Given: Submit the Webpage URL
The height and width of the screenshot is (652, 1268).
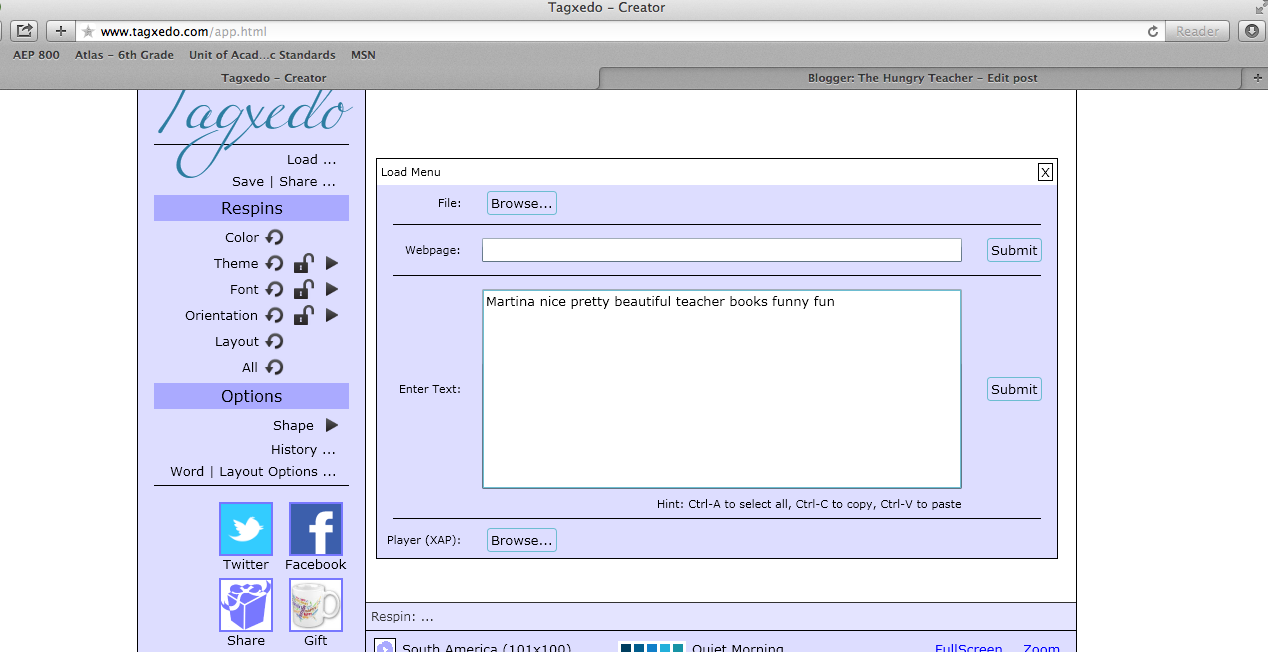Looking at the screenshot, I should click(x=1014, y=250).
